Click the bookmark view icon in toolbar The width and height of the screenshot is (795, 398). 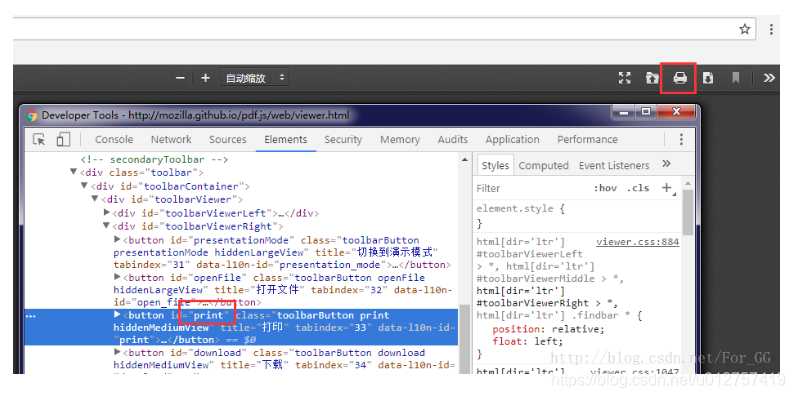[x=735, y=78]
